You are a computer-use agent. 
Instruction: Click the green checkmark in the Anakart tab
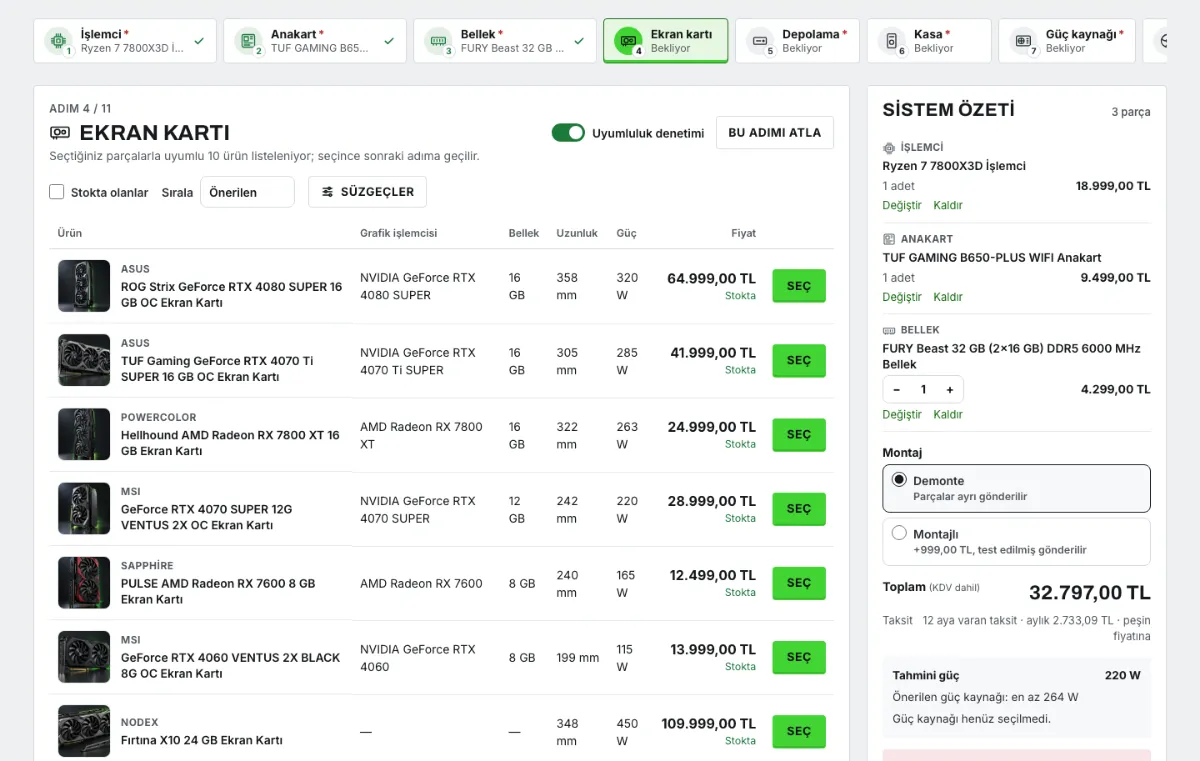389,41
